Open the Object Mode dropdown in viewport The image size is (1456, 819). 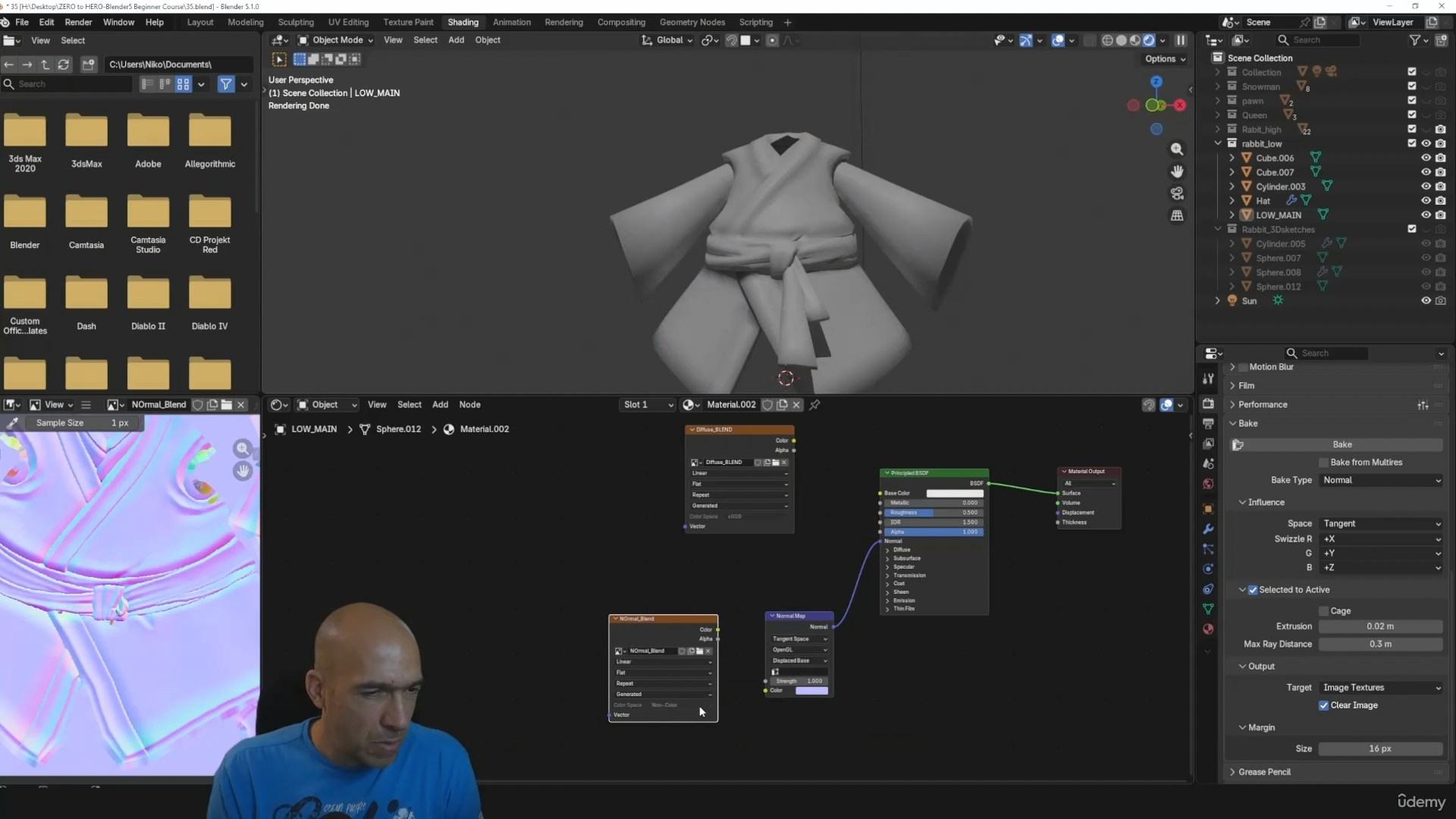click(x=335, y=40)
